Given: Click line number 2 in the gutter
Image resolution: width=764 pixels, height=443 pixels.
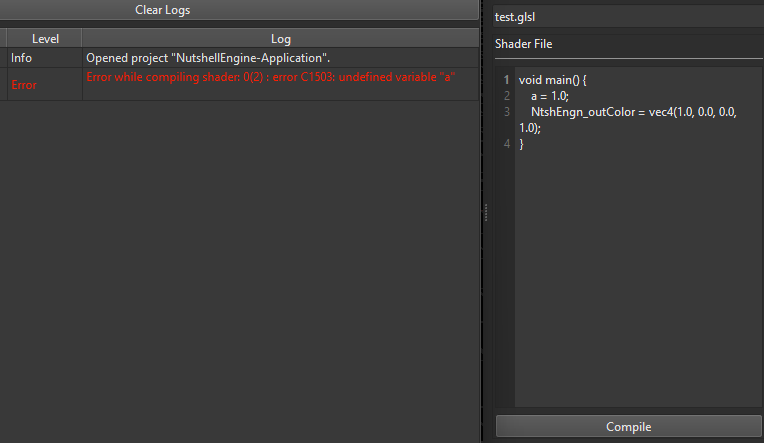Looking at the screenshot, I should point(506,96).
